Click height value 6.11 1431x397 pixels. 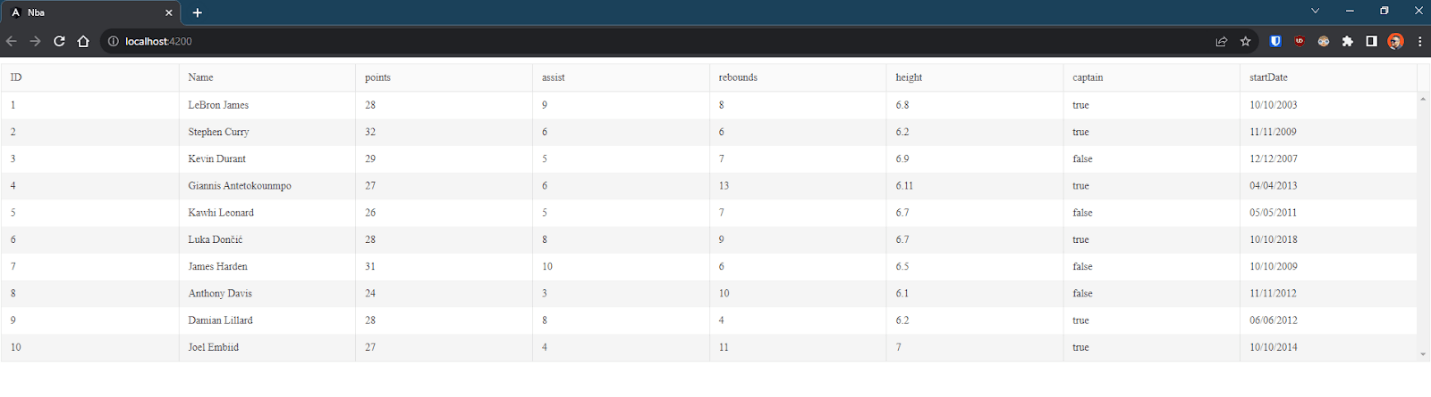point(904,186)
